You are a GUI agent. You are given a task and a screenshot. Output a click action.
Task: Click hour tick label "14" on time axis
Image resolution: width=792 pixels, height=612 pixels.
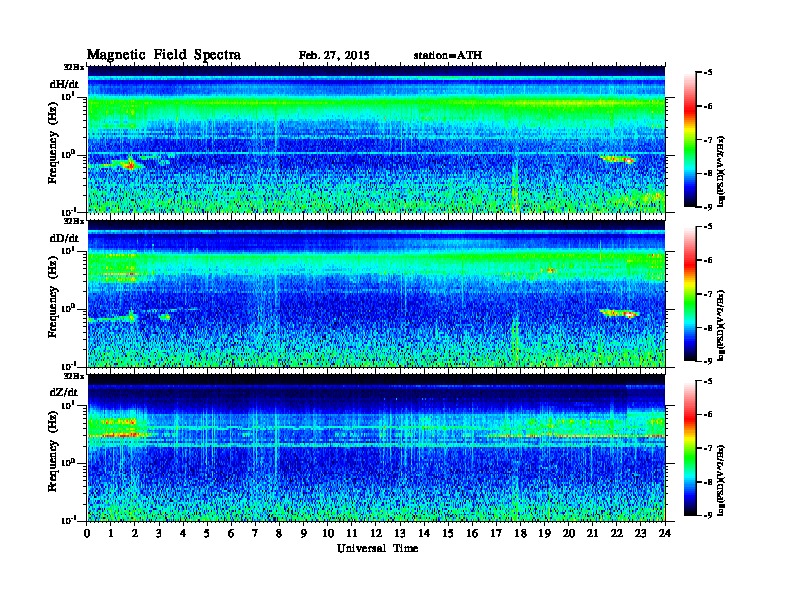click(424, 533)
